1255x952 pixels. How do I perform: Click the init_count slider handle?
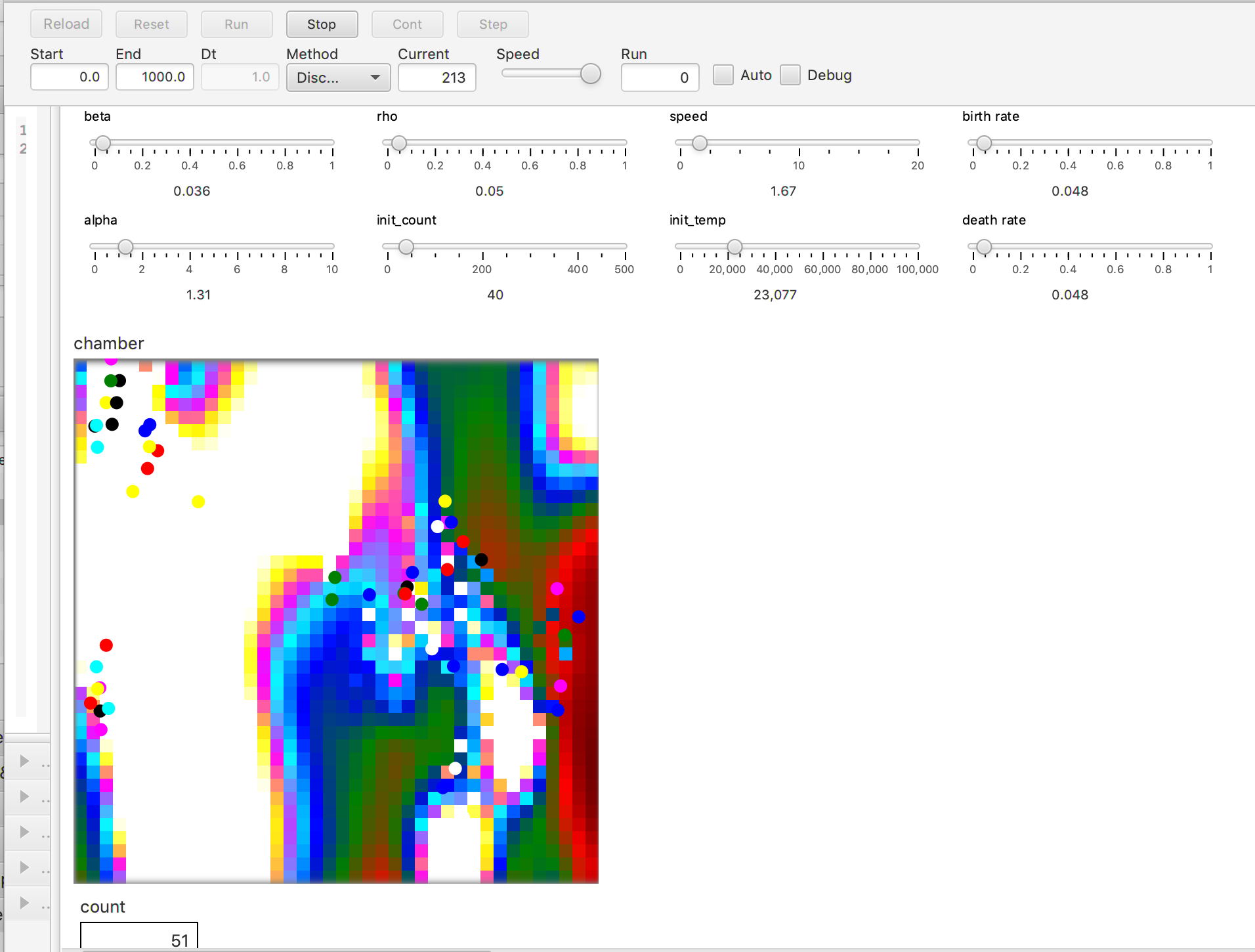[406, 246]
